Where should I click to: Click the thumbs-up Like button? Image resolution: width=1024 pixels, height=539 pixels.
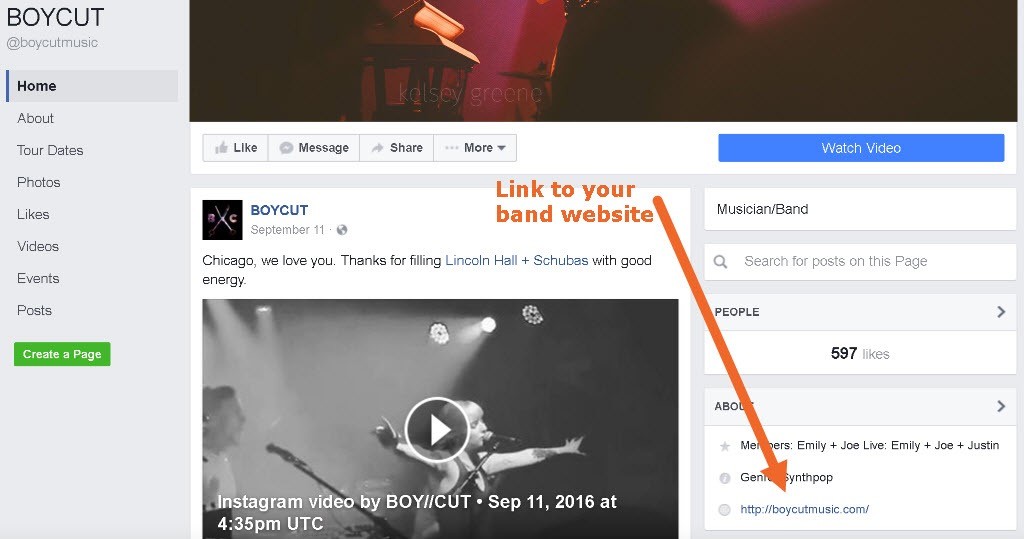[x=235, y=148]
